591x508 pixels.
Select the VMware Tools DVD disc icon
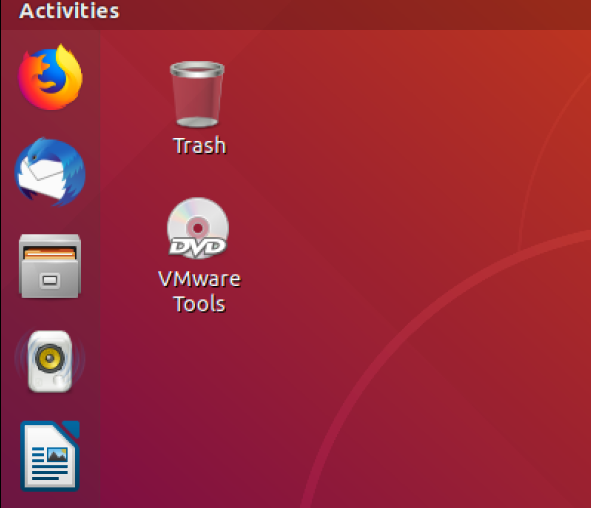point(198,228)
